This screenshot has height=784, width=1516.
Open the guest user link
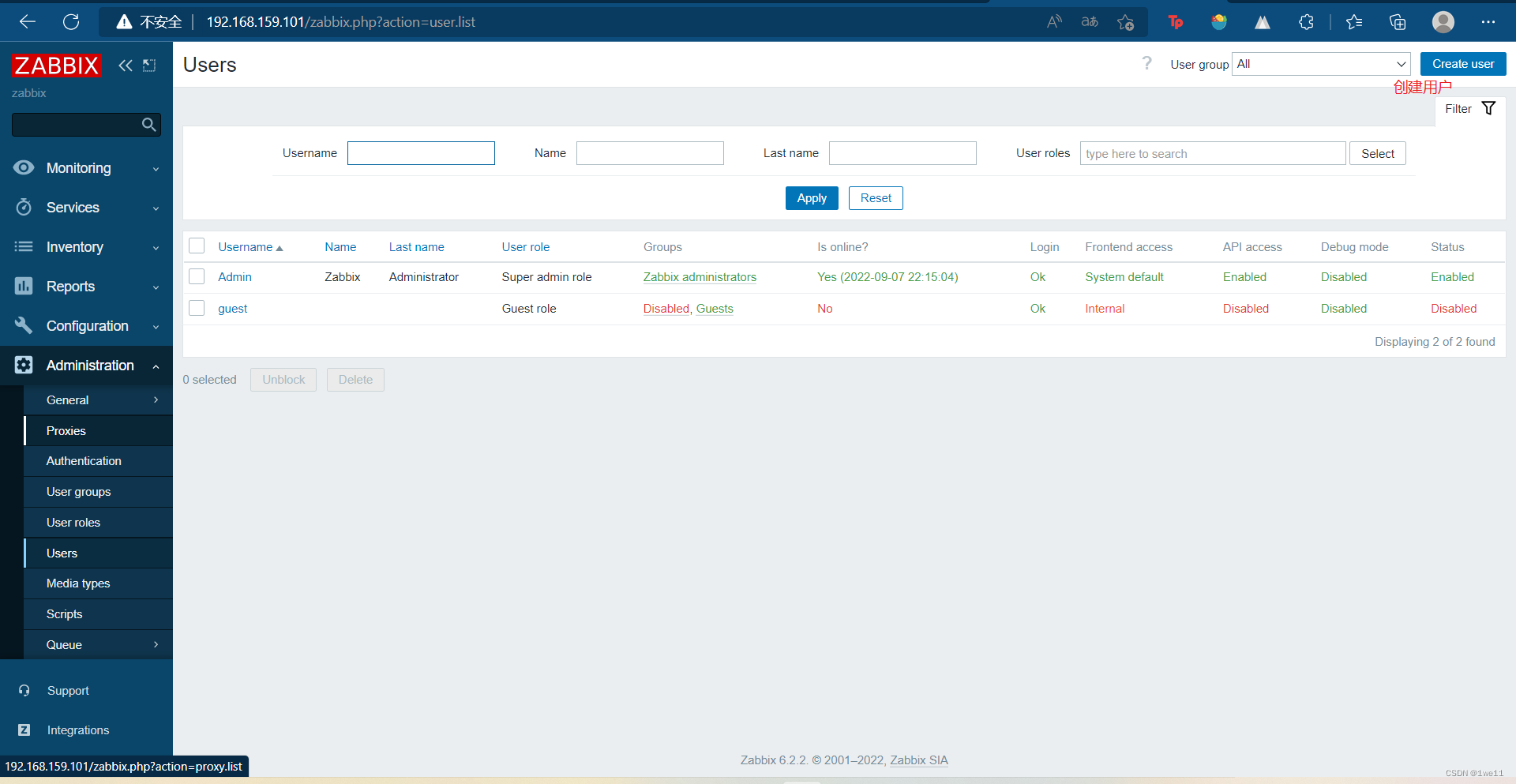[233, 309]
